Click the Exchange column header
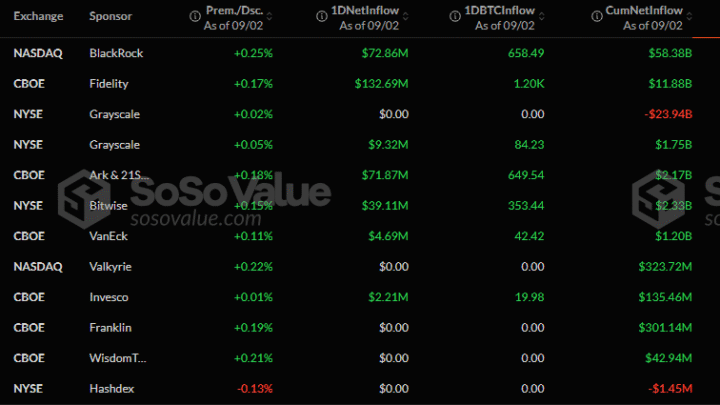This screenshot has width=720, height=405. pyautogui.click(x=38, y=16)
